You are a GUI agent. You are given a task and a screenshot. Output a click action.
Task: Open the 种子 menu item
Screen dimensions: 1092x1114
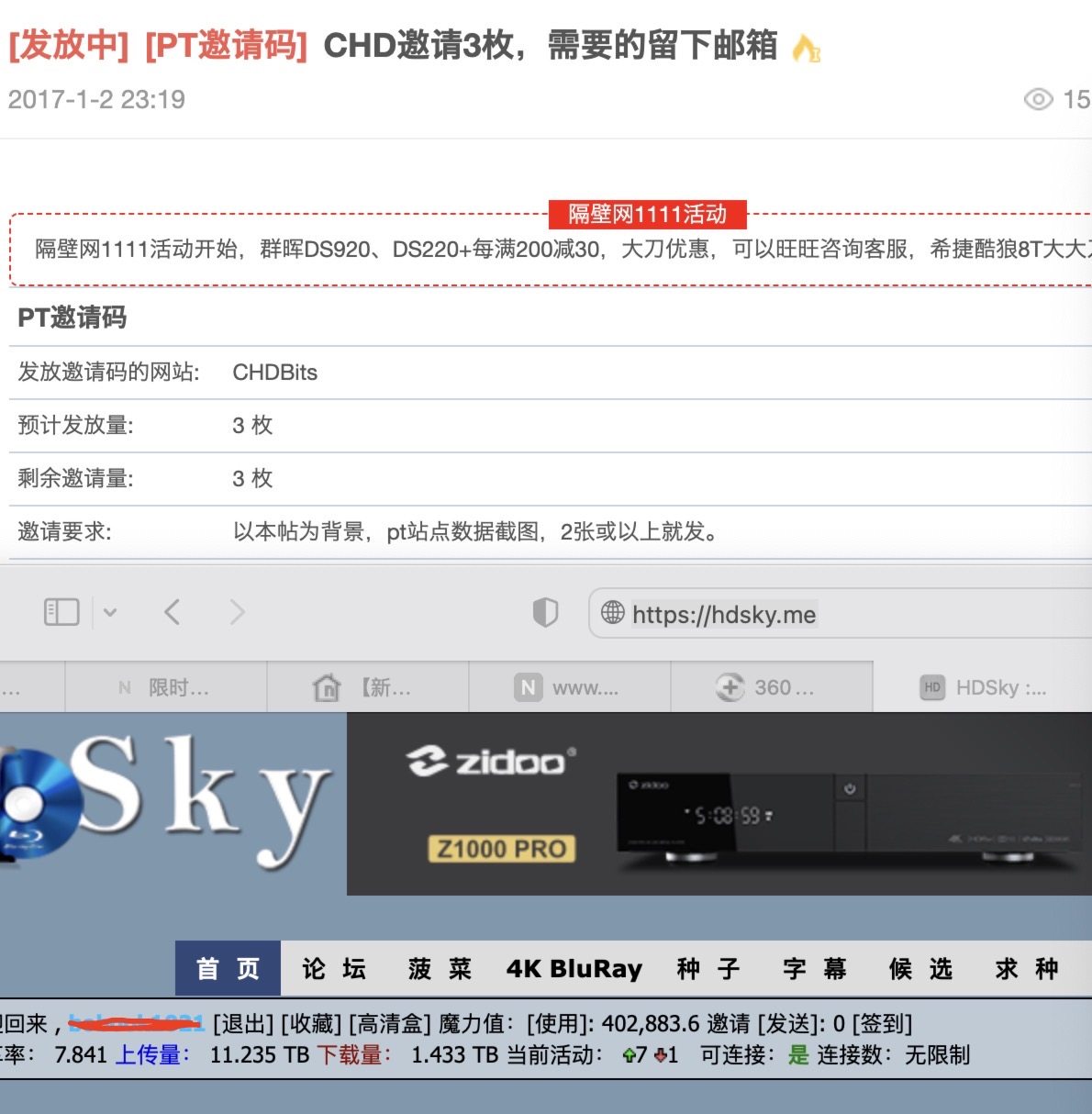[x=708, y=969]
